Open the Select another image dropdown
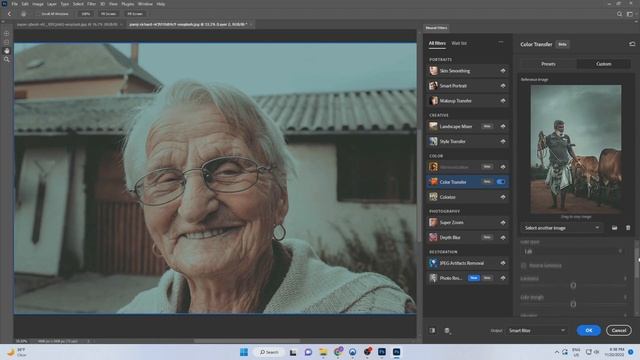Image resolution: width=640 pixels, height=360 pixels. 562,228
